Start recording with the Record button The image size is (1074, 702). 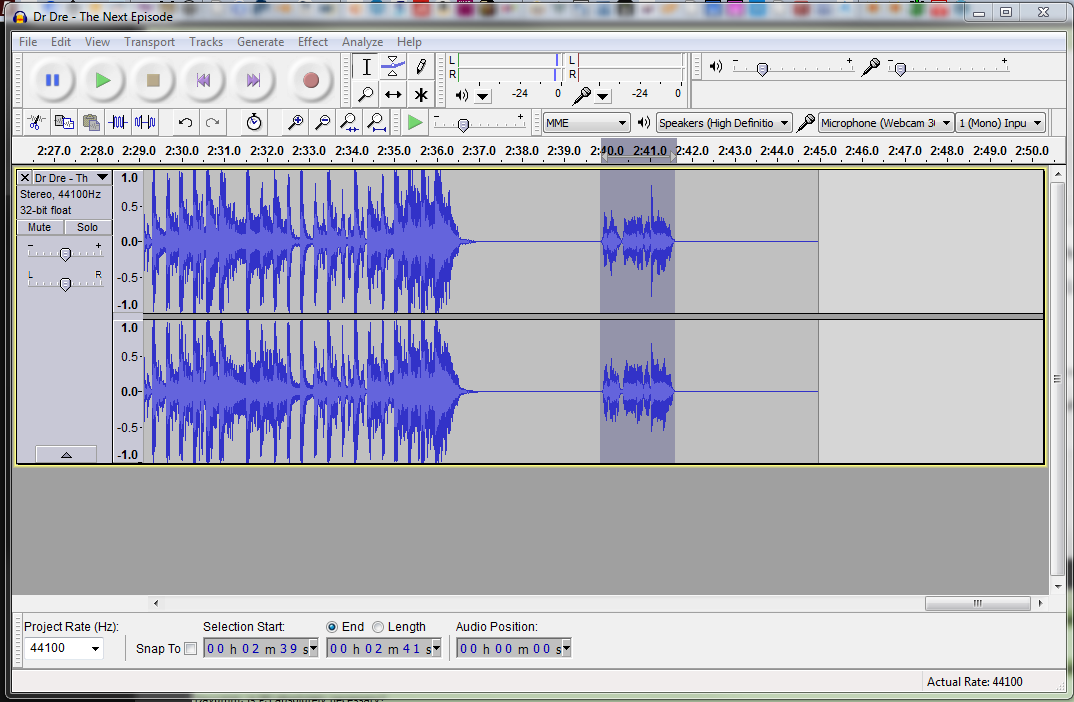[x=311, y=80]
